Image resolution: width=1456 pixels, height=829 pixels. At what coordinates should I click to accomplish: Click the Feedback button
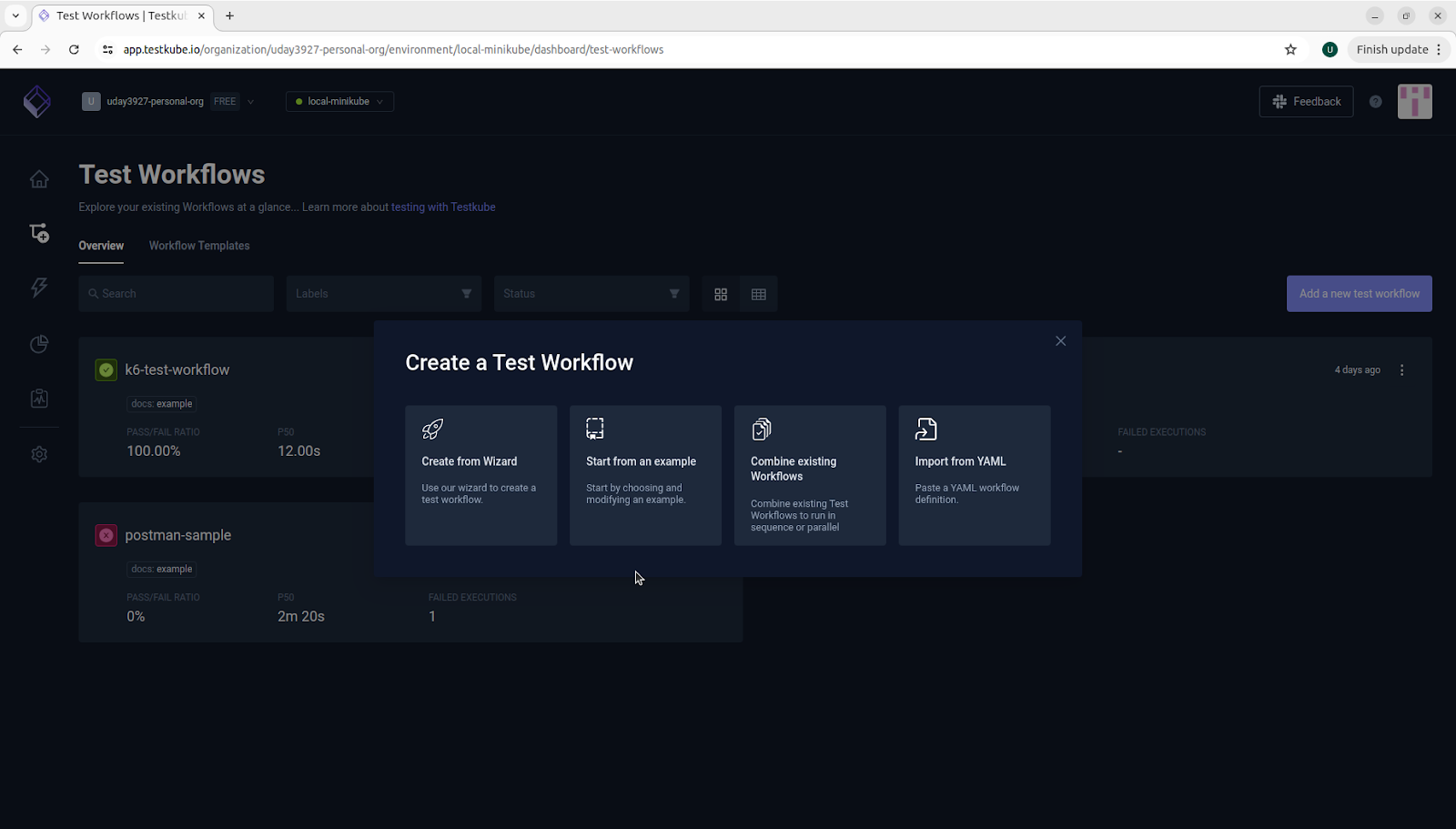point(1306,102)
